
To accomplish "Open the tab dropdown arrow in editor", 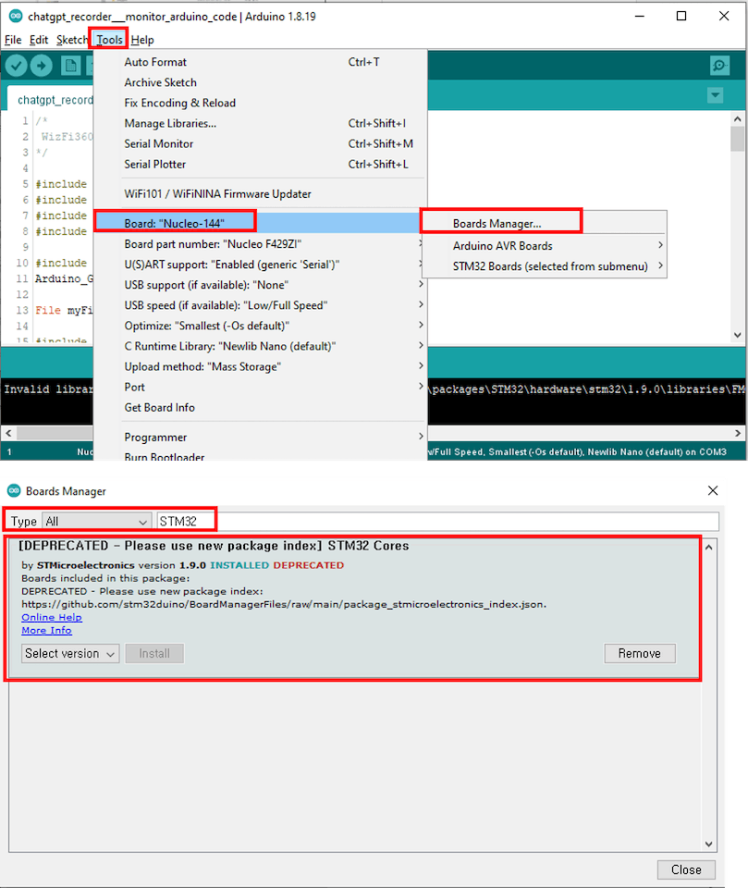I will click(x=715, y=95).
